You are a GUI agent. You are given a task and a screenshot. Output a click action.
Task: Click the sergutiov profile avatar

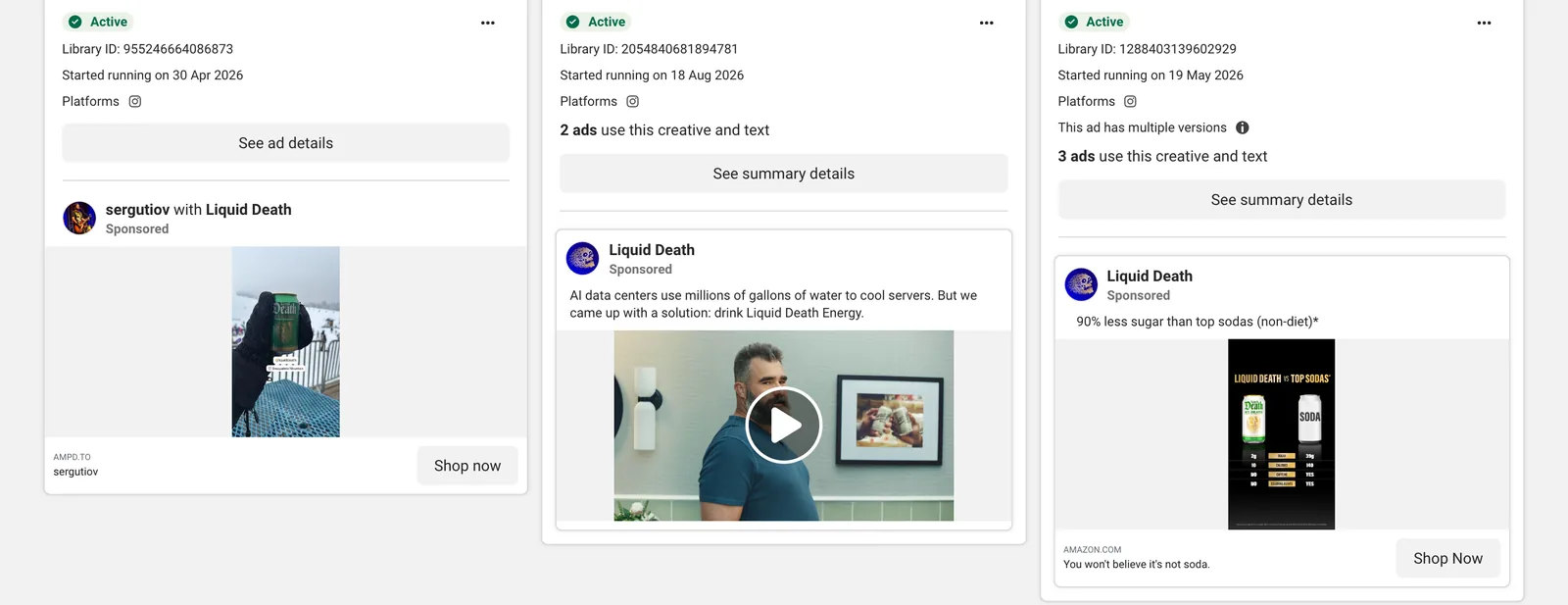[79, 218]
